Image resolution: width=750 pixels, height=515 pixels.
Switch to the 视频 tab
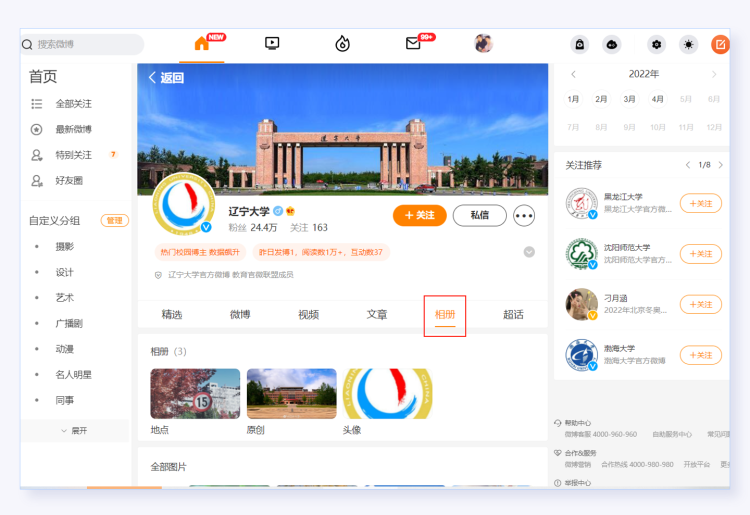click(x=309, y=314)
